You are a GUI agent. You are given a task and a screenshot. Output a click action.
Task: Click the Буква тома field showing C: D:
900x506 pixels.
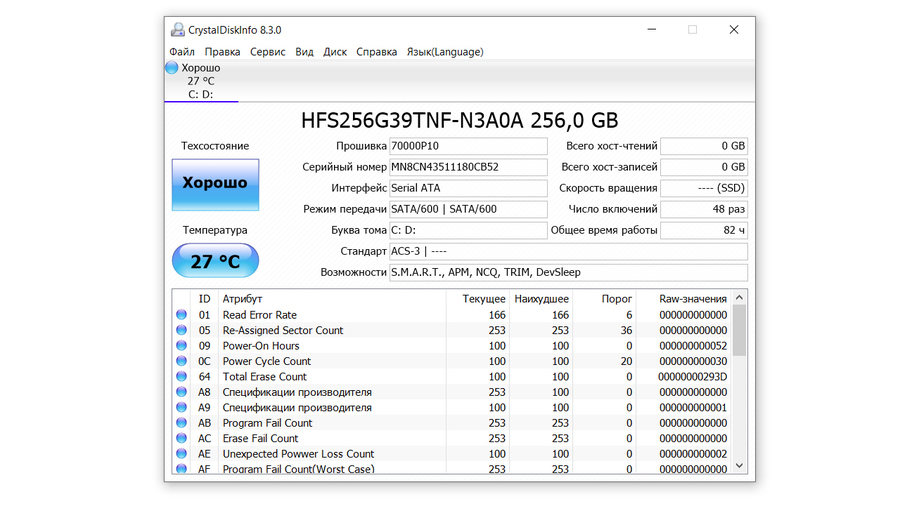468,230
